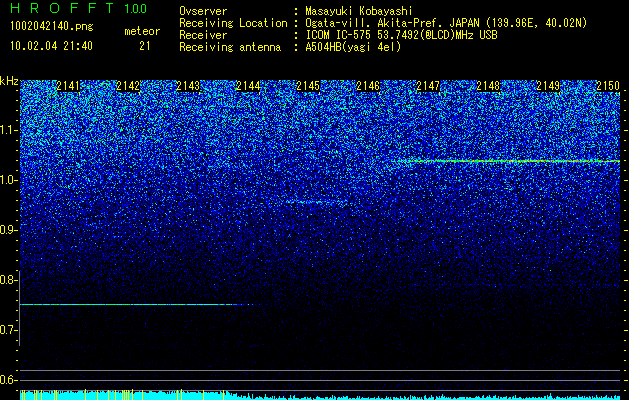Click the 2147 time marker
Screen dimensions: 629x400
pyautogui.click(x=428, y=86)
